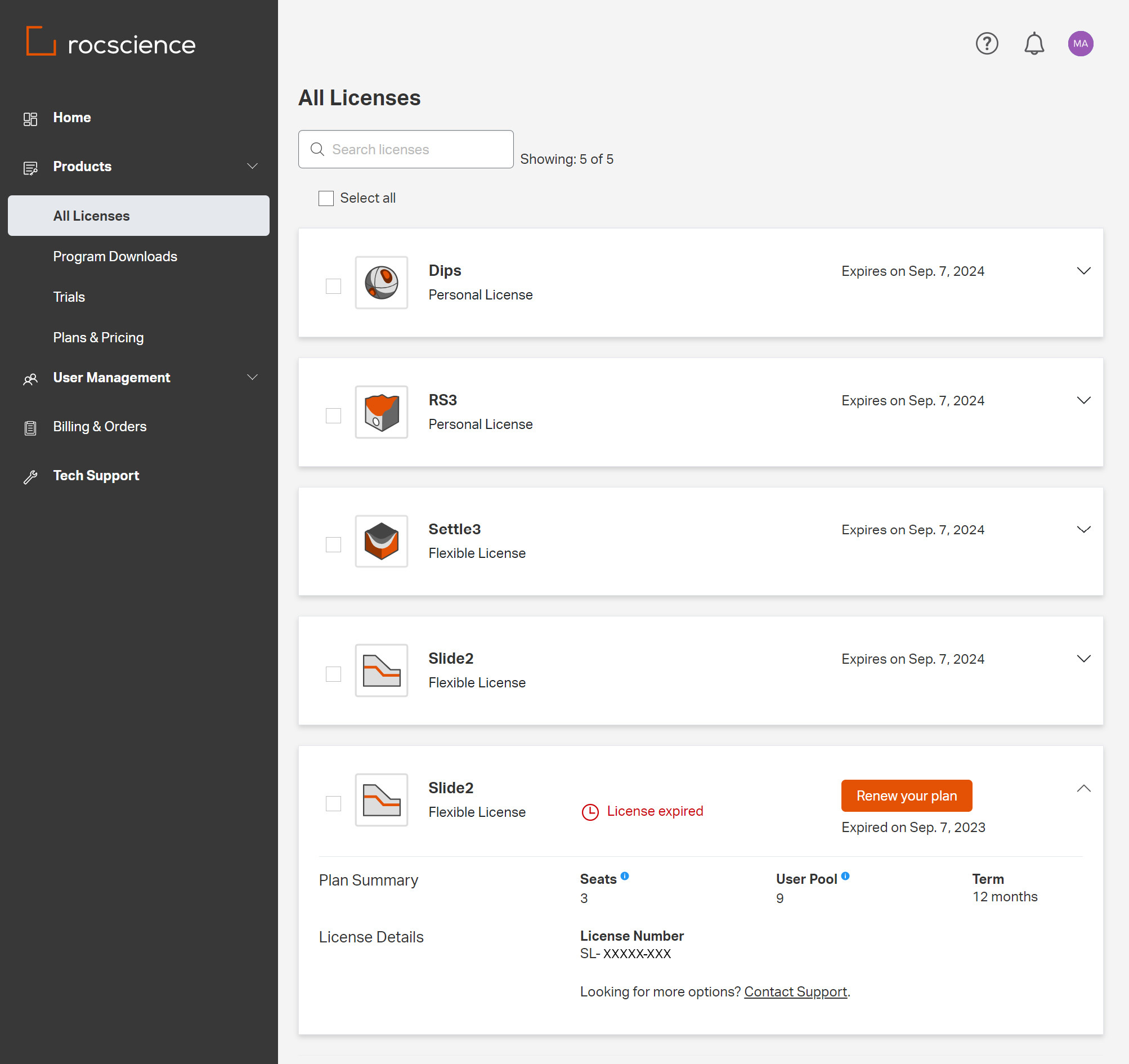Click the Home dashboard icon in sidebar

pyautogui.click(x=30, y=119)
